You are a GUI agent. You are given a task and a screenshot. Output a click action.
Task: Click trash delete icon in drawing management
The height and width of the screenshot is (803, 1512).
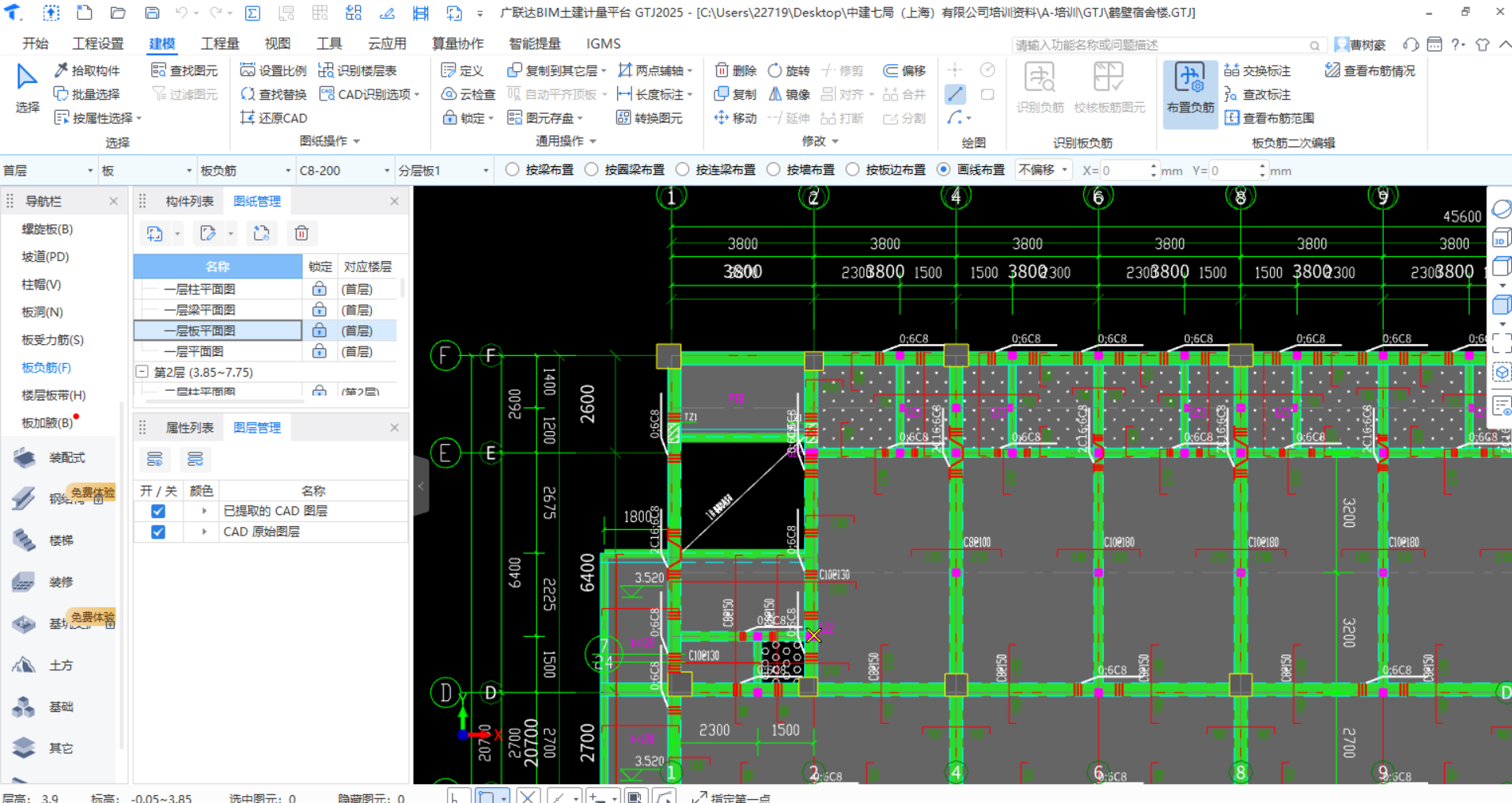coord(301,233)
